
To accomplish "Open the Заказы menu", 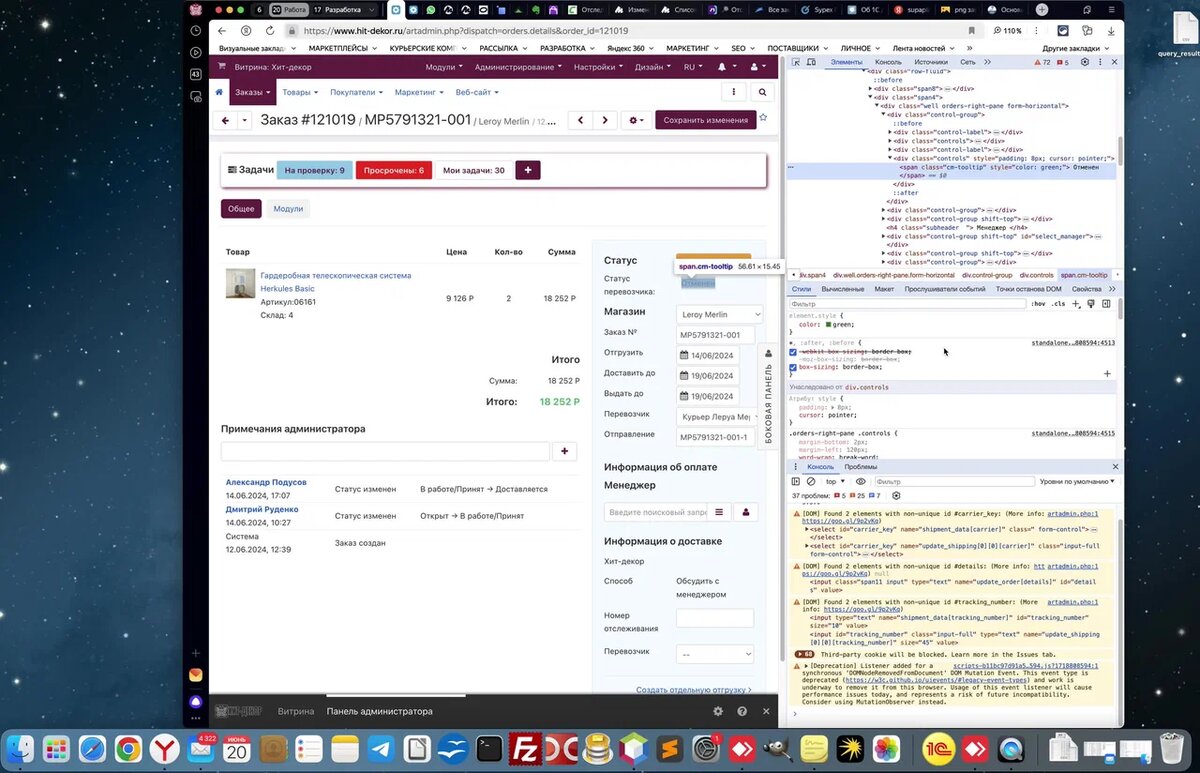I will pos(252,92).
